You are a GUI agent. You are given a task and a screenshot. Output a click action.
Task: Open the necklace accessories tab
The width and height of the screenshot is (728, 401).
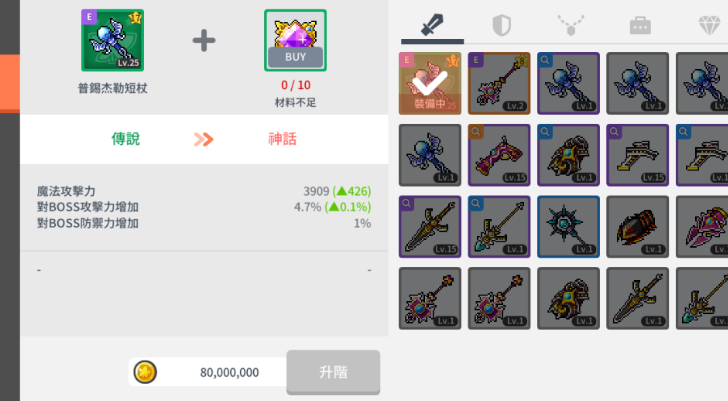(x=571, y=26)
